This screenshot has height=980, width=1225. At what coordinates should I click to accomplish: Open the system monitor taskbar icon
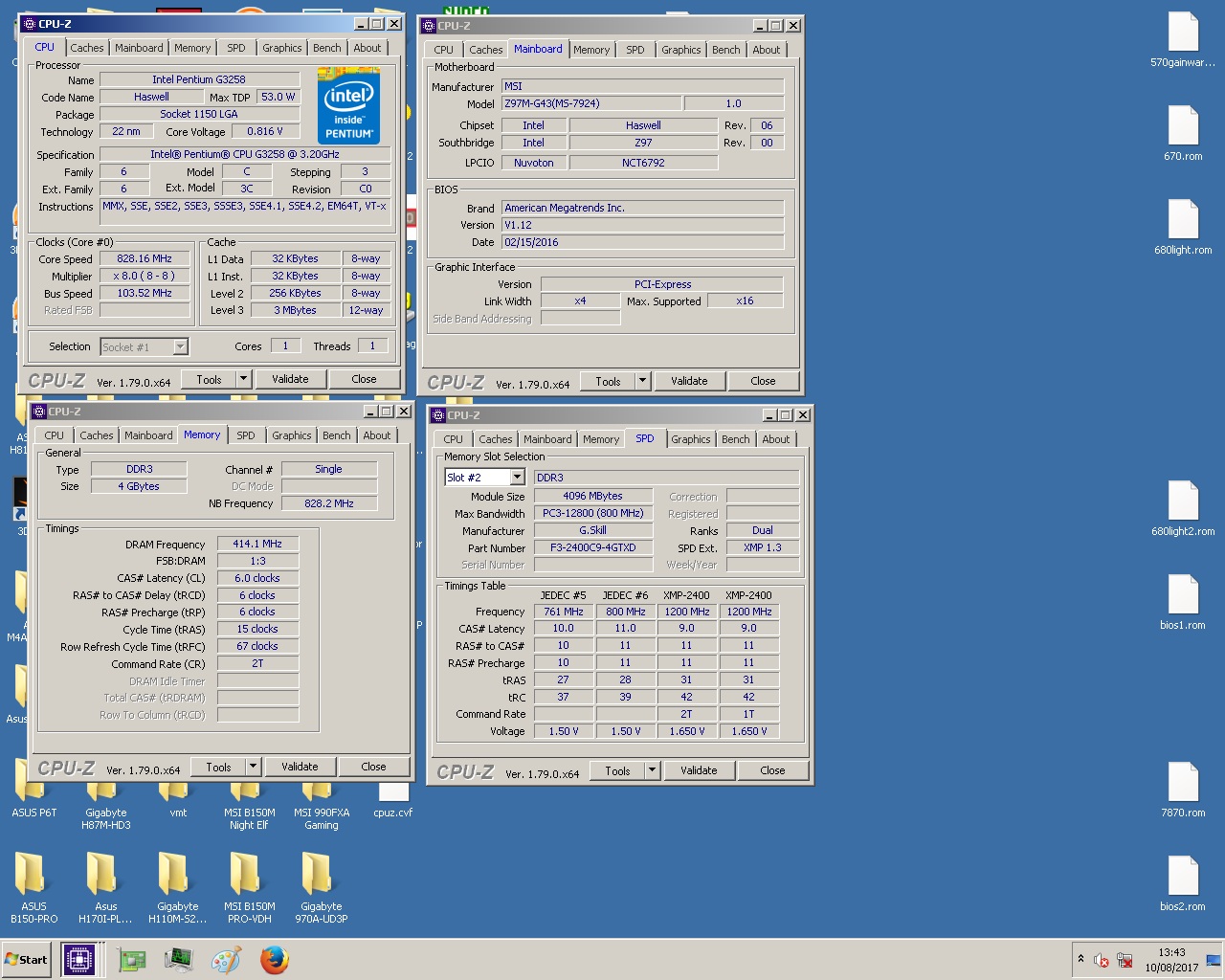click(x=179, y=960)
